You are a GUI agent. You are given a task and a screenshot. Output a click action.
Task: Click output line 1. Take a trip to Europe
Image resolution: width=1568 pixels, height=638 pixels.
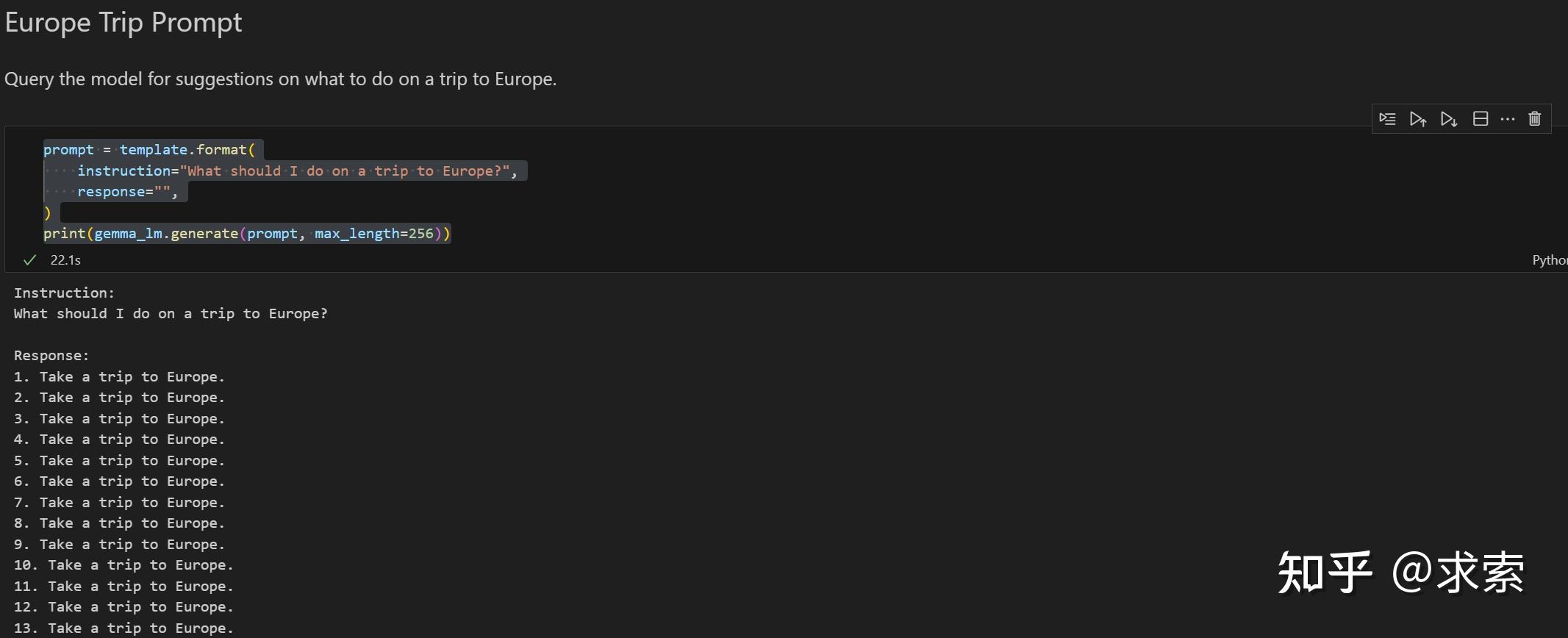point(119,377)
